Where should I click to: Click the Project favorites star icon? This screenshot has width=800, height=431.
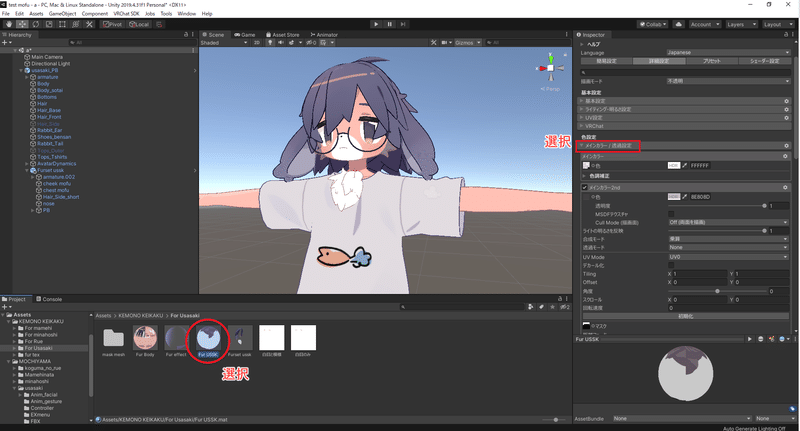click(x=552, y=307)
